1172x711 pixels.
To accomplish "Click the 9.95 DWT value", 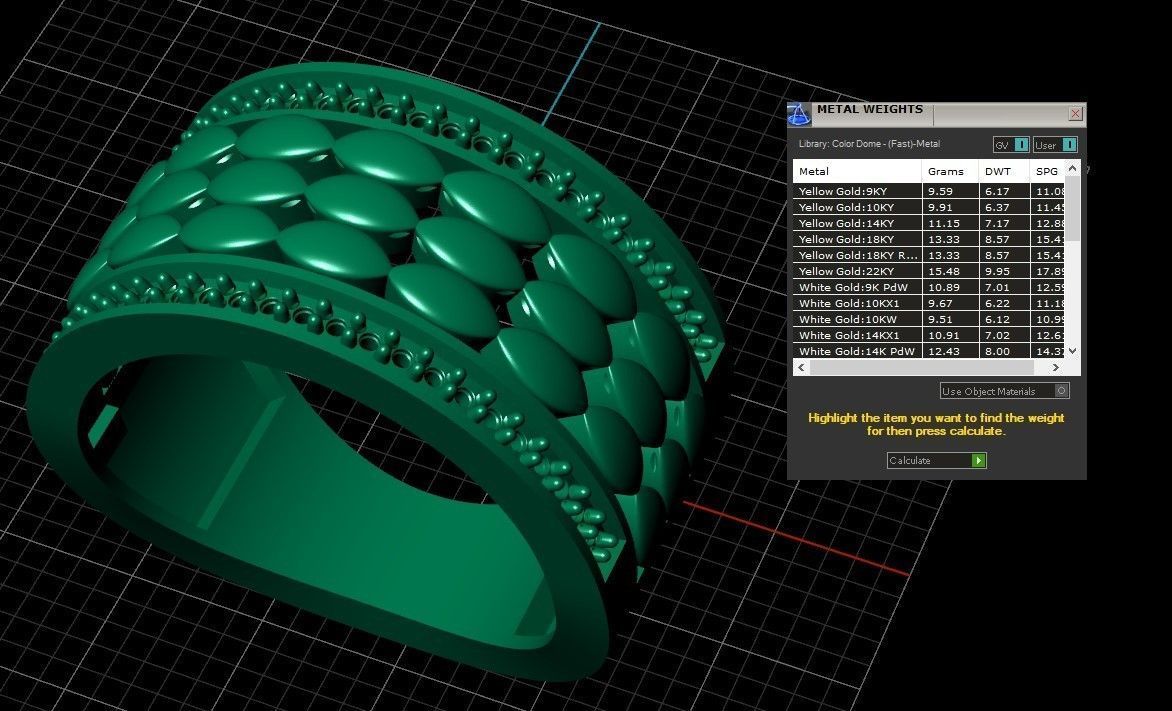I will 997,271.
